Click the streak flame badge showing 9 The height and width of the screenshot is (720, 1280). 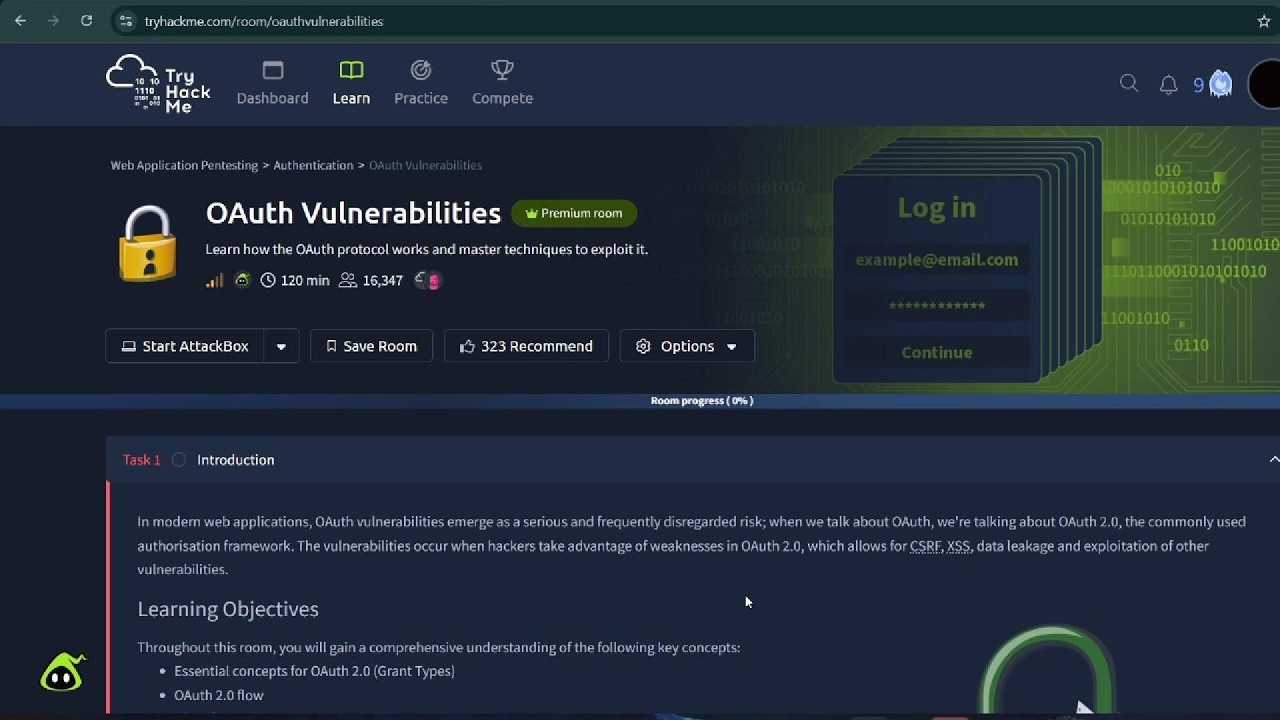(x=1212, y=84)
